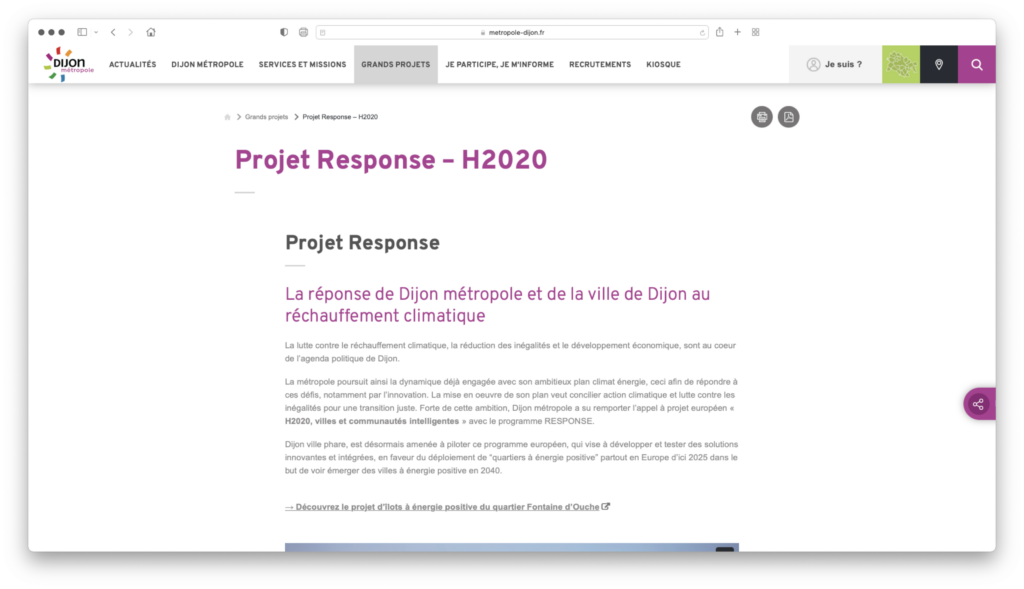The height and width of the screenshot is (589, 1024).
Task: Open the Services et Missions menu
Action: (302, 65)
